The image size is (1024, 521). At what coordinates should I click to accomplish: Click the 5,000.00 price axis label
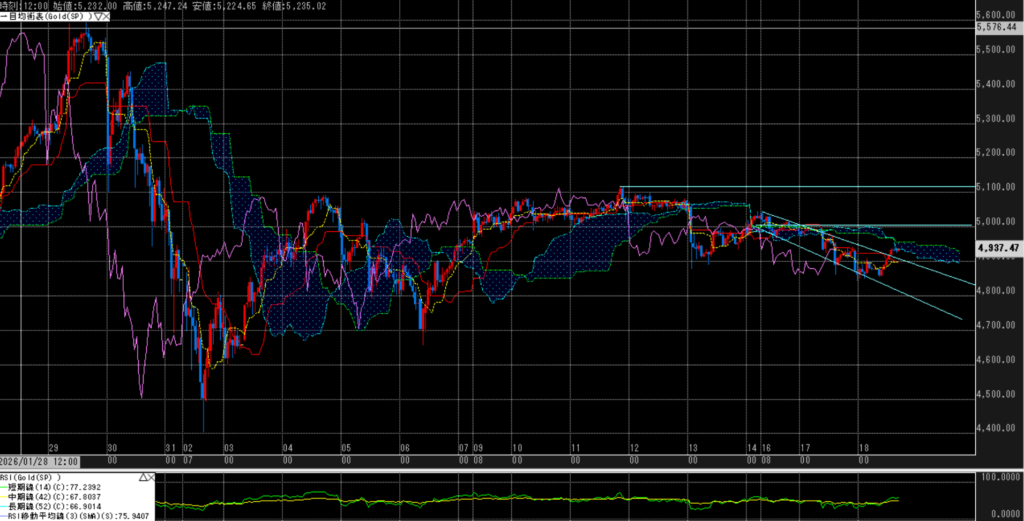(999, 222)
